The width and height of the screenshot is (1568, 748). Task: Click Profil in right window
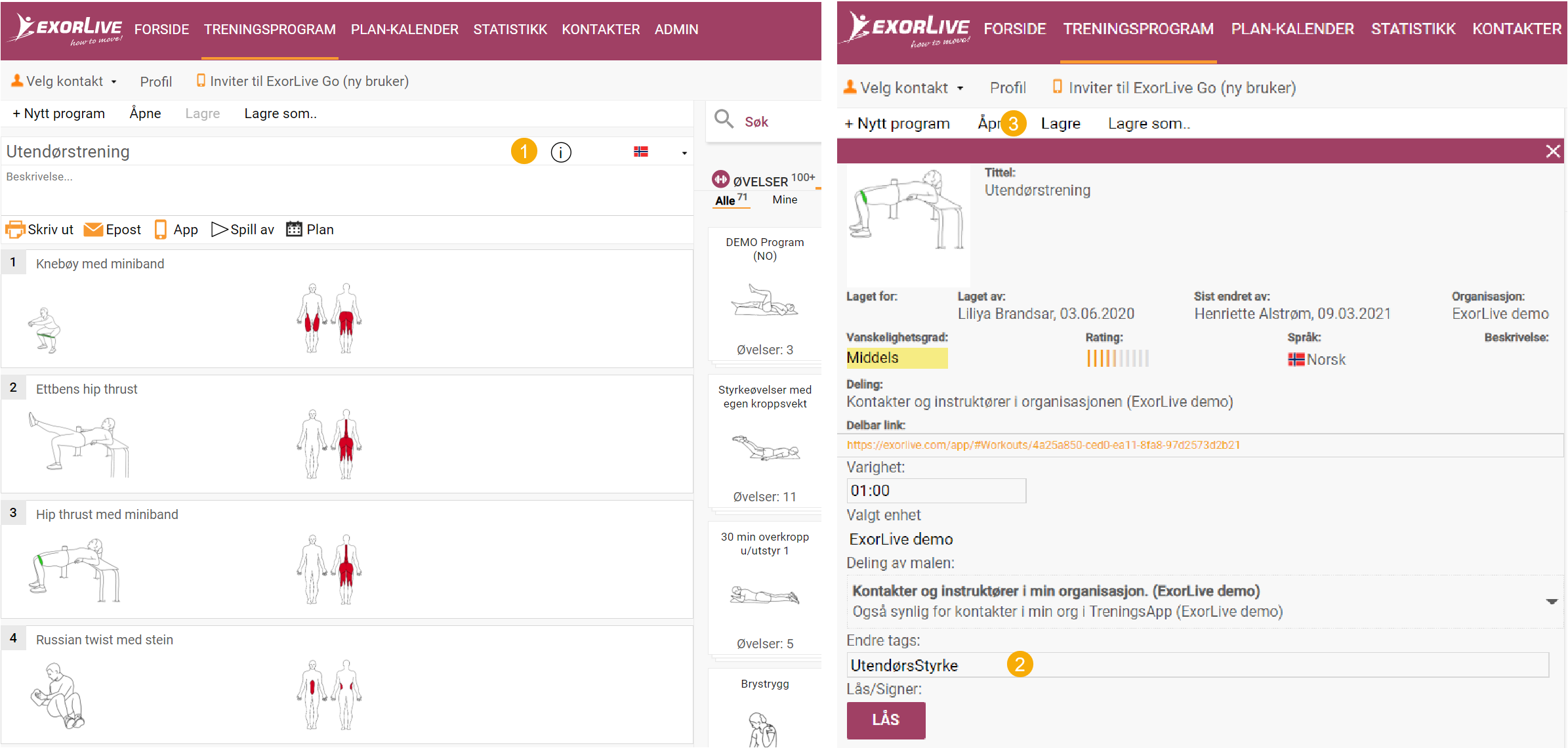[1008, 88]
